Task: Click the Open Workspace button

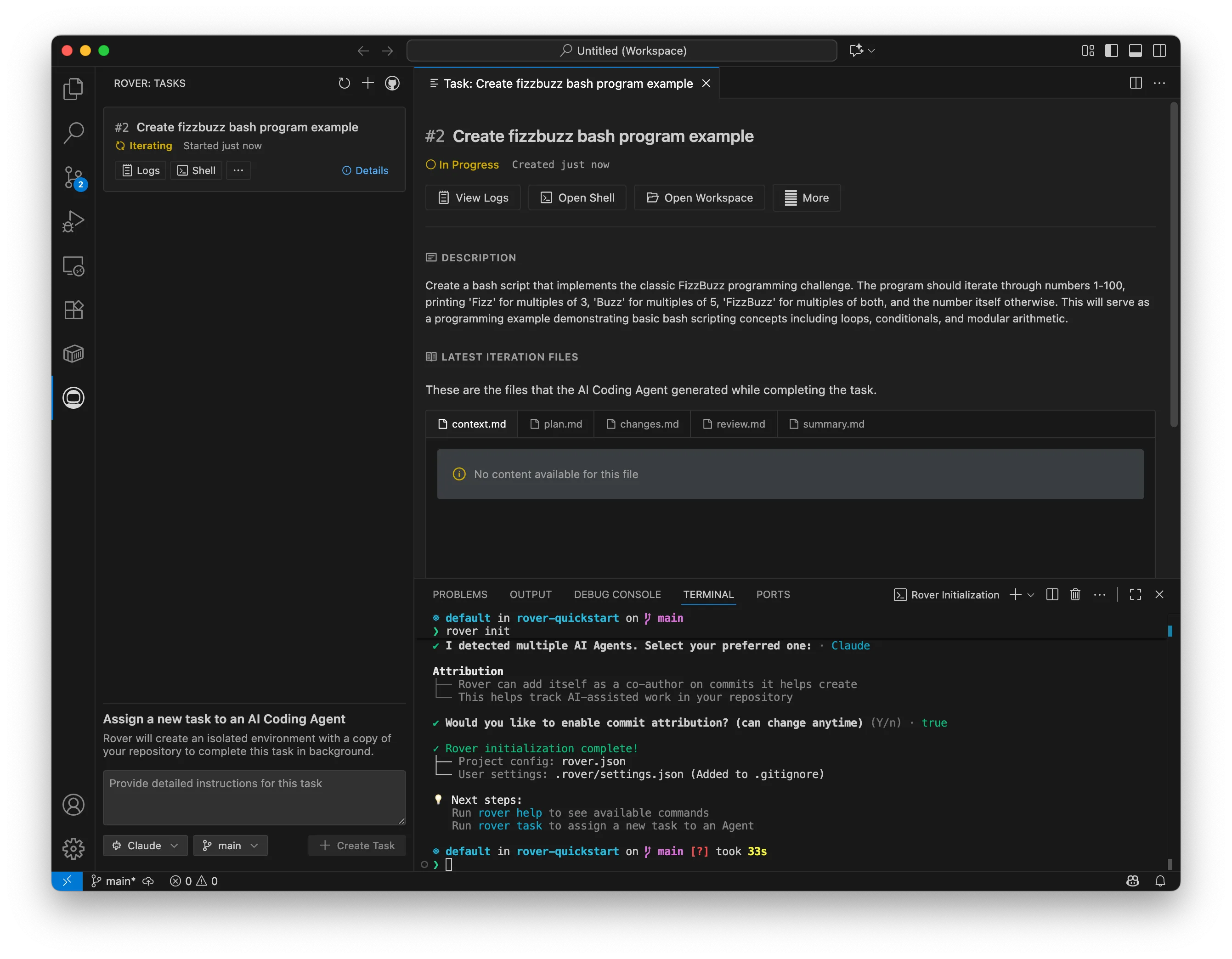Action: (699, 197)
